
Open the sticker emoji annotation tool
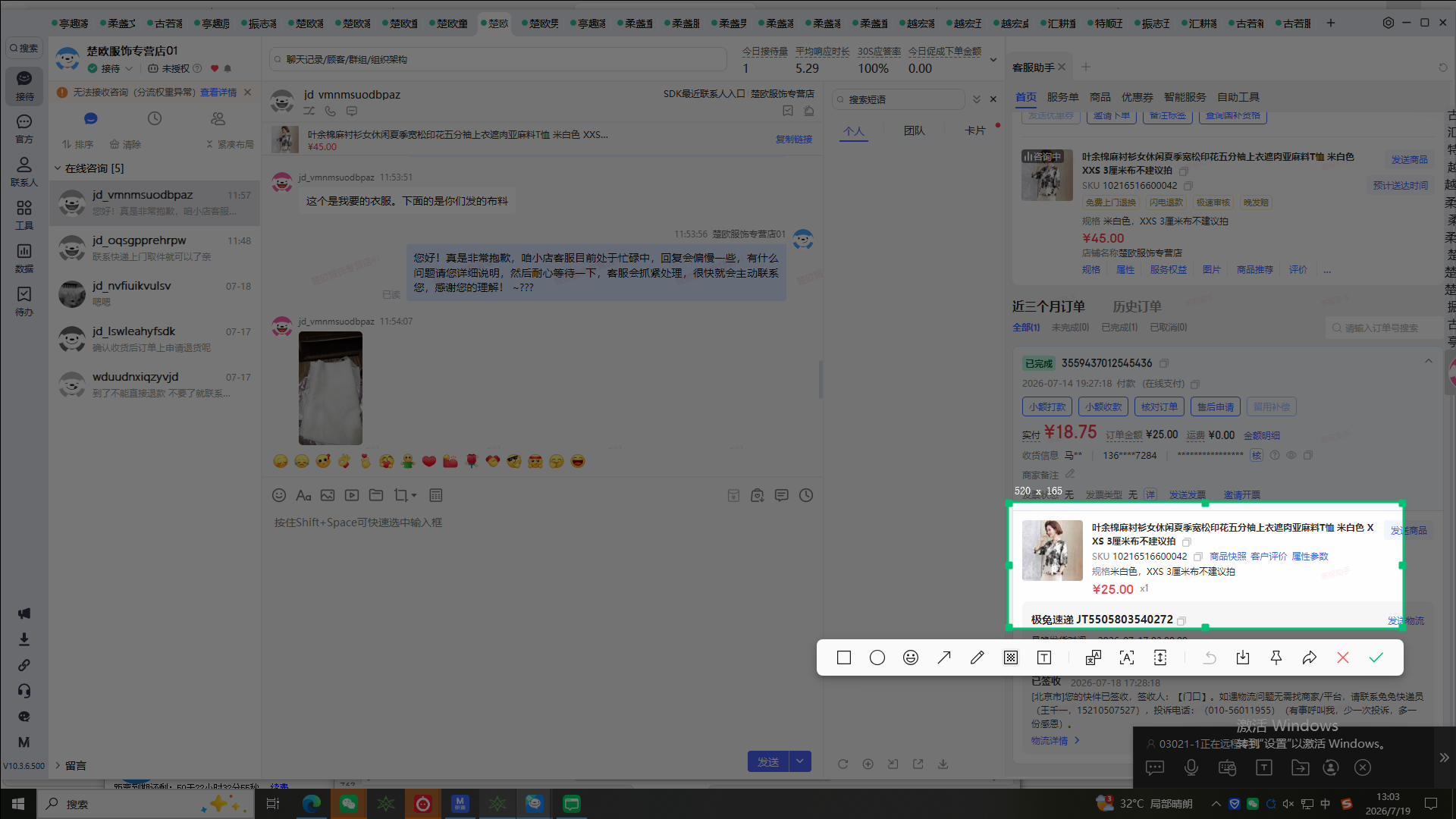coord(911,657)
